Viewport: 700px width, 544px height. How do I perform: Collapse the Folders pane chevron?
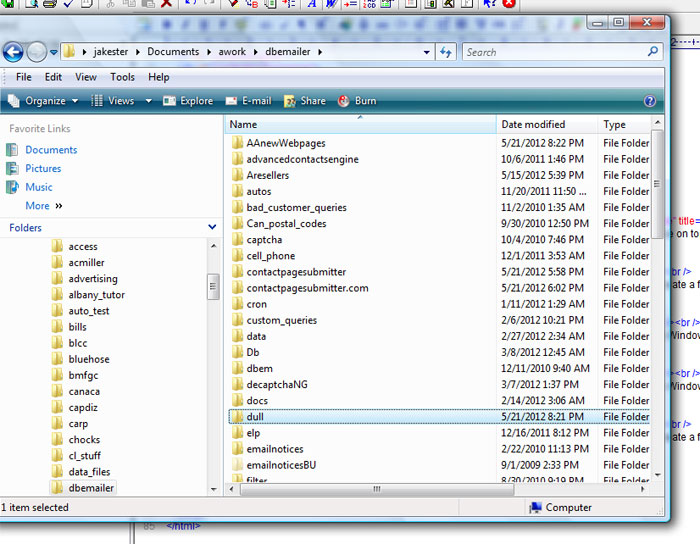pyautogui.click(x=212, y=227)
